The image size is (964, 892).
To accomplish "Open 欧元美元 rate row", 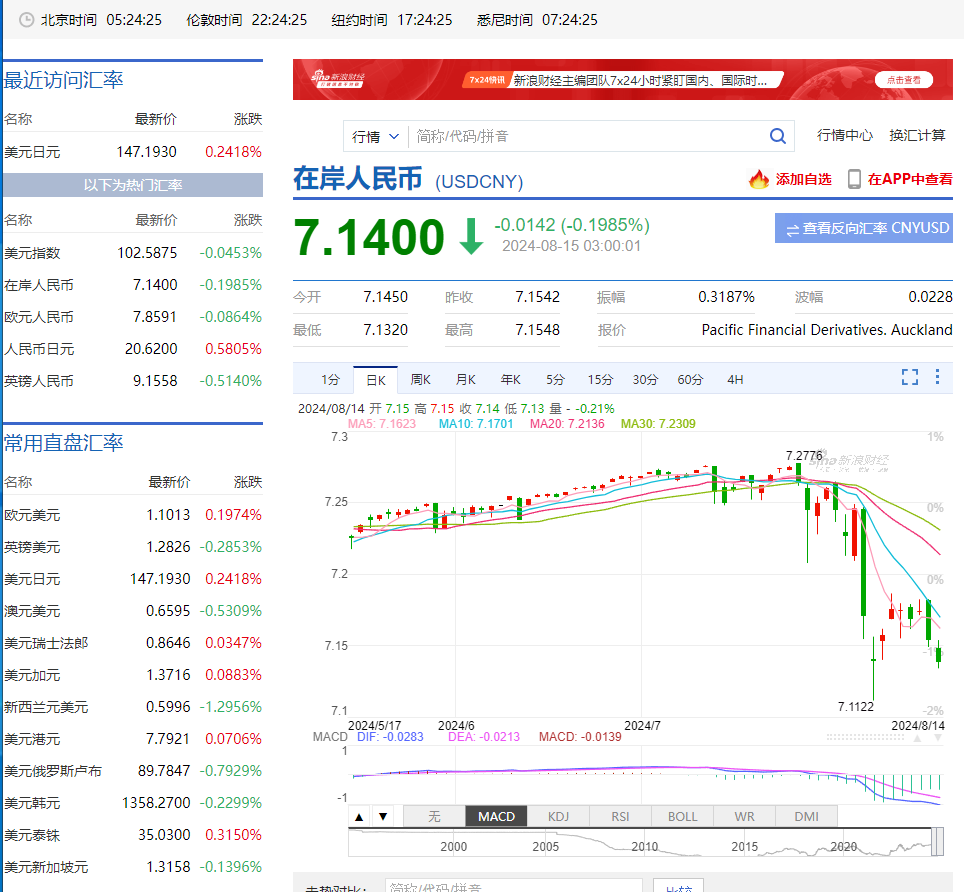I will [133, 515].
